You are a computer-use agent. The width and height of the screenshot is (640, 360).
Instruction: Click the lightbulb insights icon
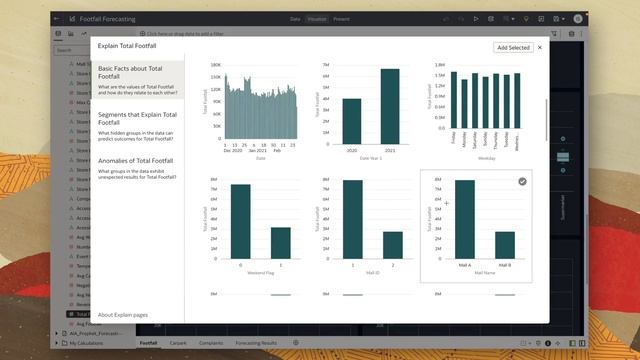pos(526,19)
